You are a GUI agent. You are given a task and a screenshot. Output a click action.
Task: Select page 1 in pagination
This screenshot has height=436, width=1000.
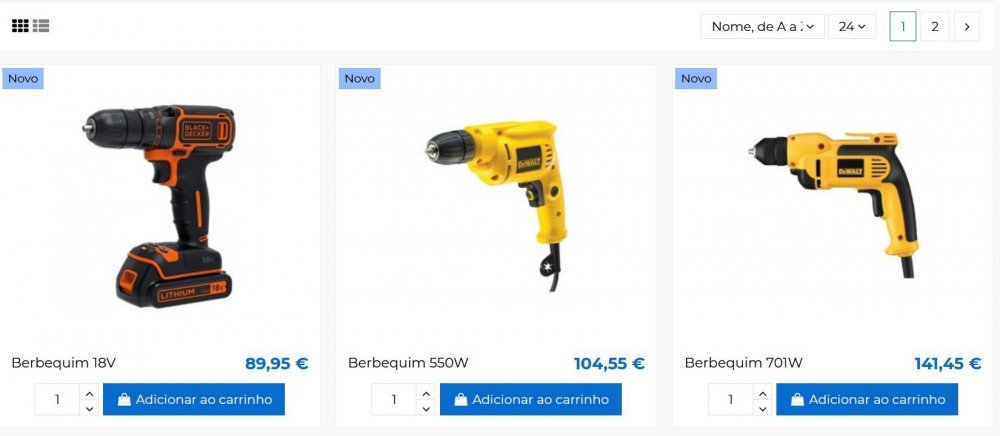(x=903, y=27)
